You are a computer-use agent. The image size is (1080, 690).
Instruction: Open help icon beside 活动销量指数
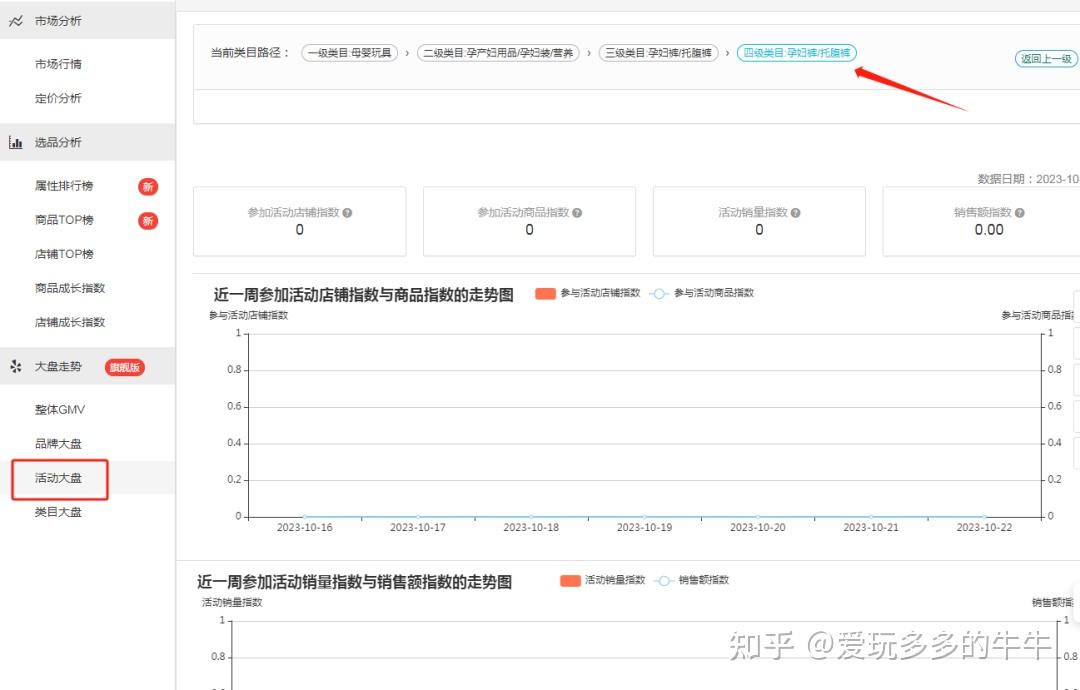(796, 213)
